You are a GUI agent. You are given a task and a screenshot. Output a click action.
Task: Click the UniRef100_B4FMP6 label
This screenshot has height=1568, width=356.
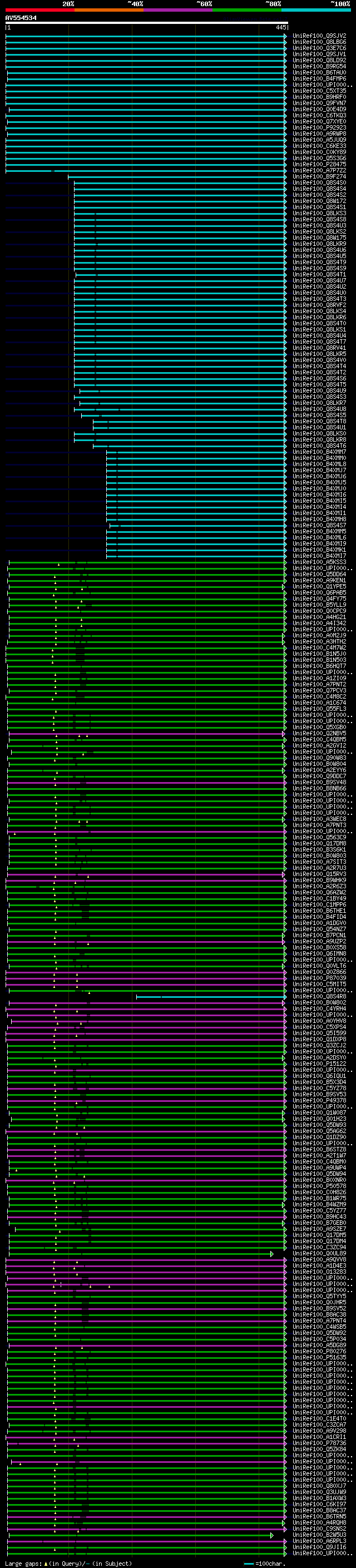tap(319, 78)
